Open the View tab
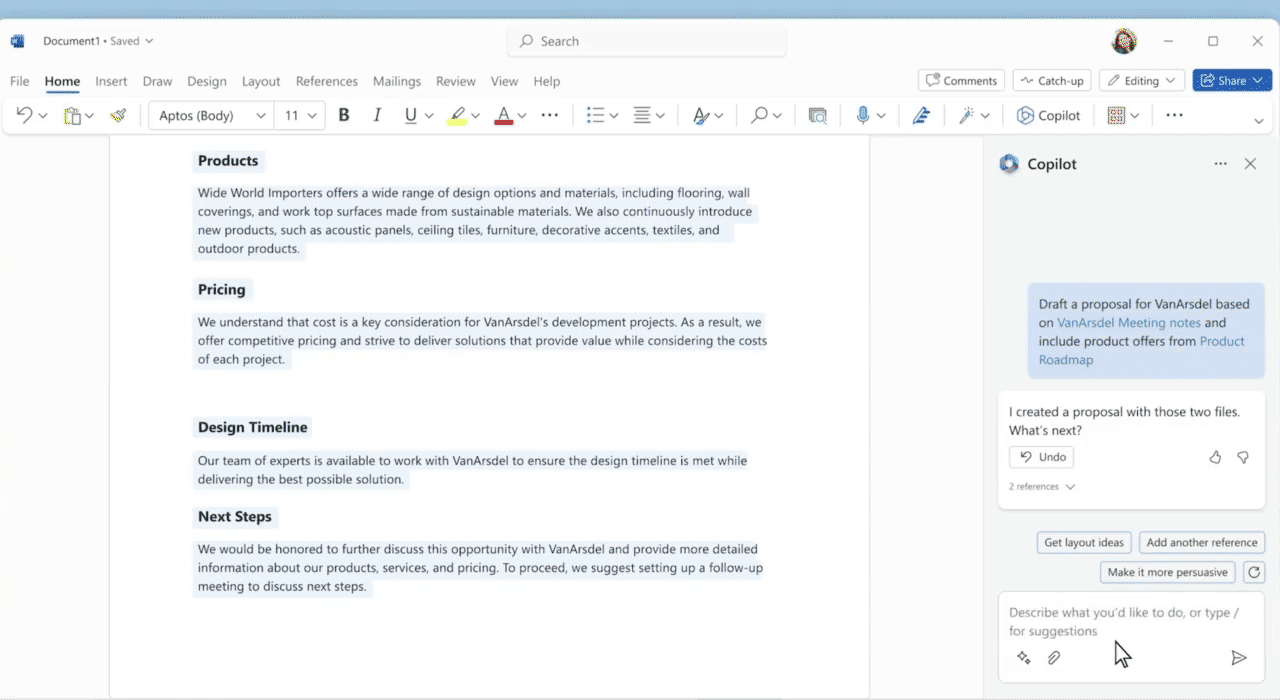Screen dimensions: 1280x700 504,81
